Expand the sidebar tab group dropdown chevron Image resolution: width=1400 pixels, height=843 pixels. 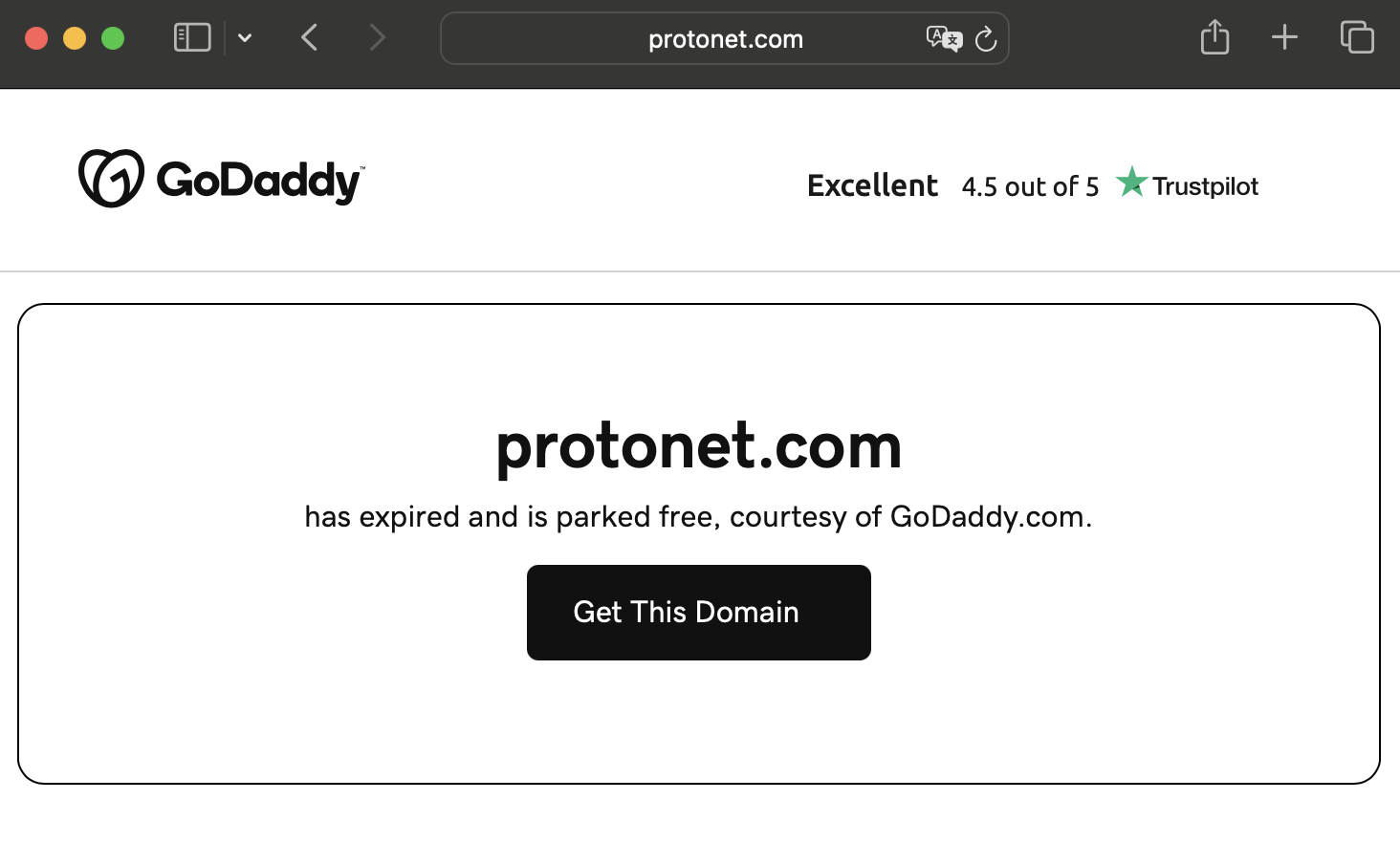click(x=245, y=38)
